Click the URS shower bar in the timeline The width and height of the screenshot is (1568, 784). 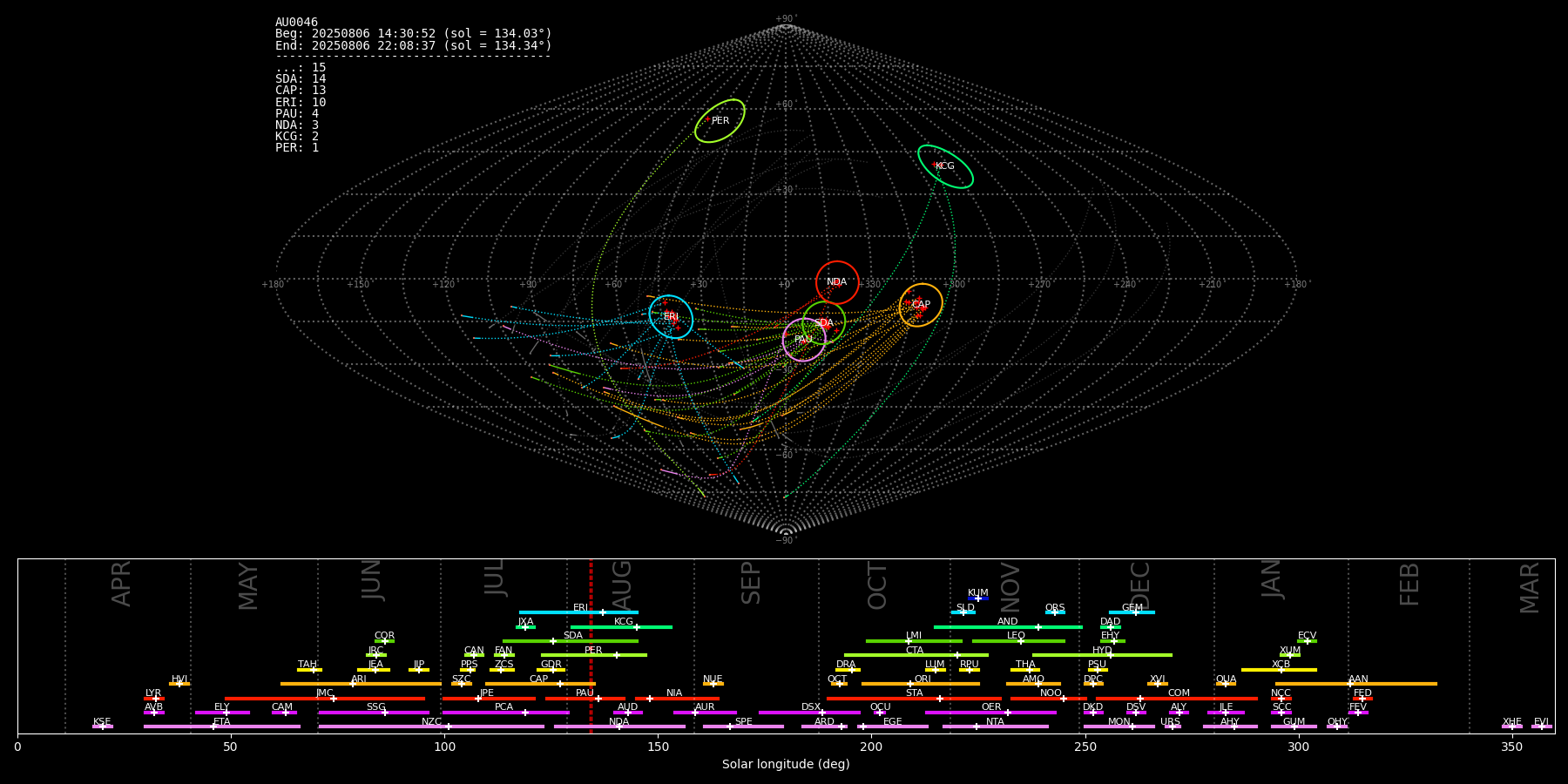pyautogui.click(x=1172, y=727)
